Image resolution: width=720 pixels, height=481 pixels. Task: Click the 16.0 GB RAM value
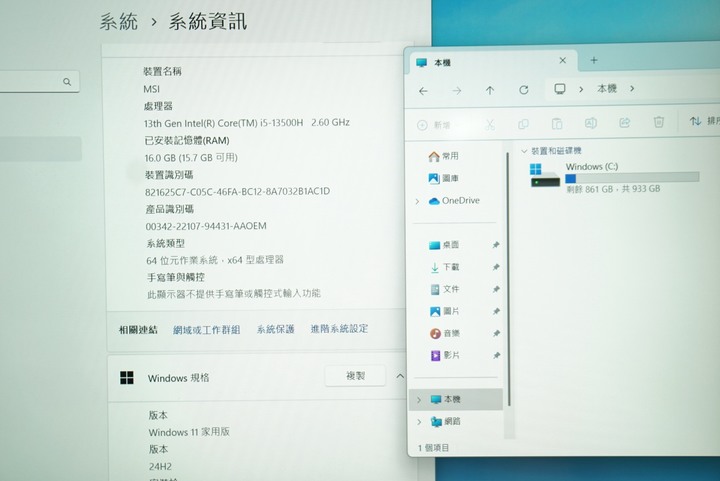(x=191, y=157)
